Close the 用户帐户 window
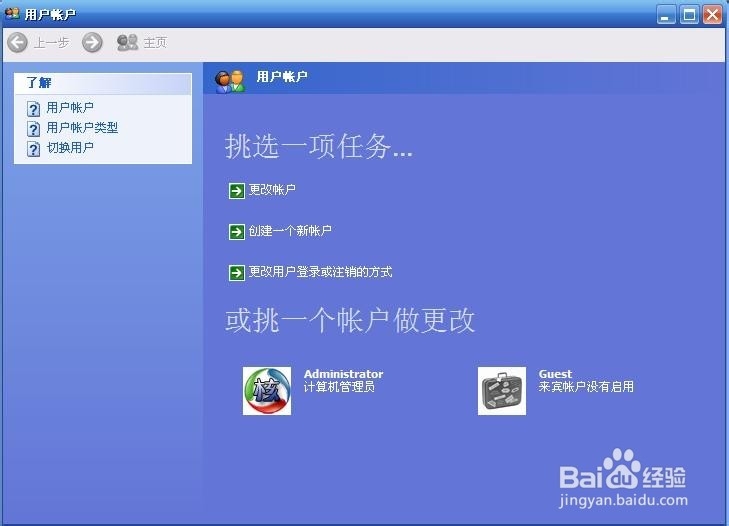 click(x=712, y=15)
